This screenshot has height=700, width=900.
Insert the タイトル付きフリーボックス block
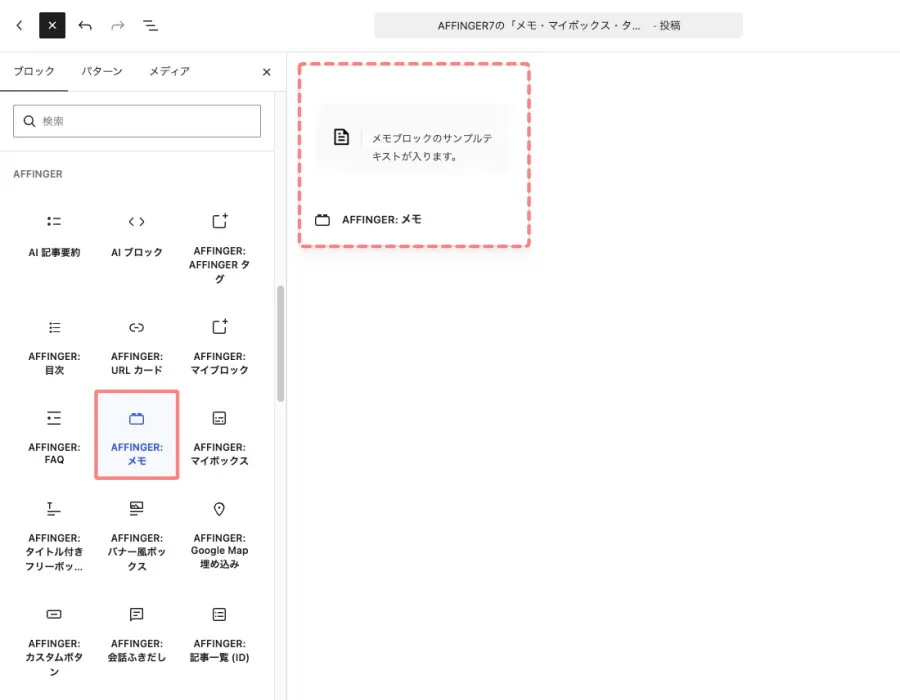[x=54, y=536]
